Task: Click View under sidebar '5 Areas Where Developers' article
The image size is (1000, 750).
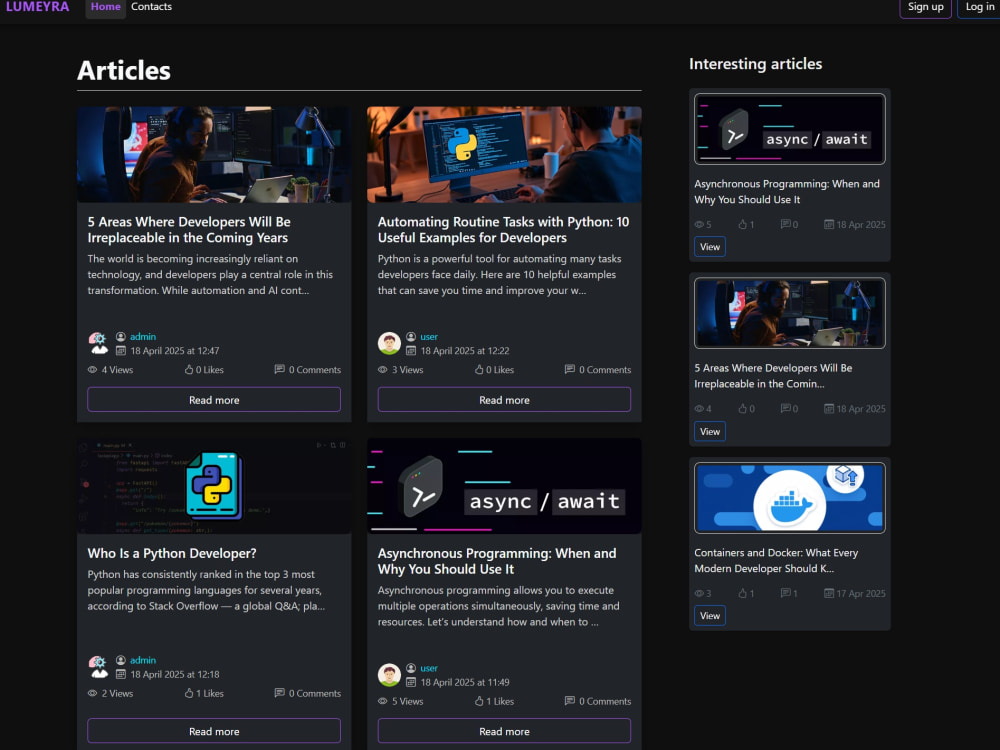Action: click(710, 432)
